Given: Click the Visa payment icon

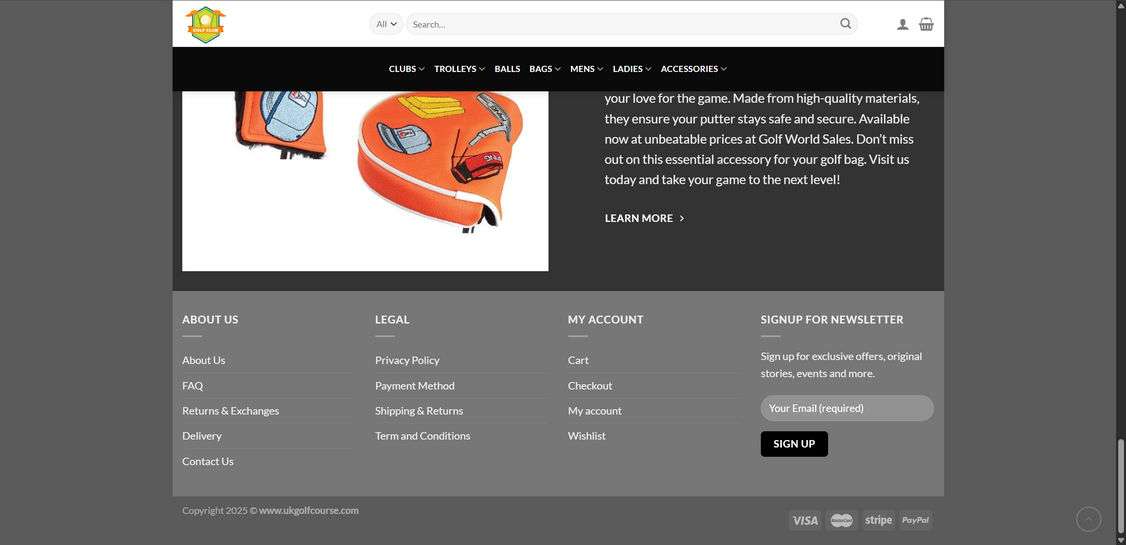Looking at the screenshot, I should tap(805, 521).
